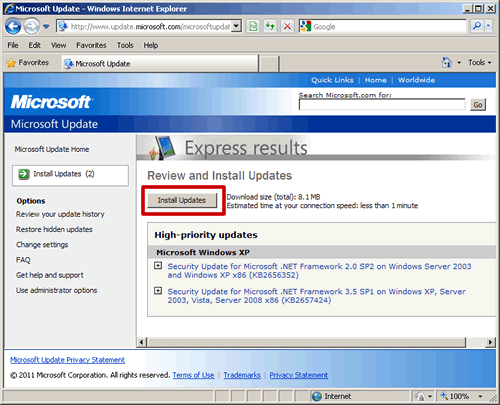Expand the KB2657424 update details
Viewport: 500px width, 405px height.
point(158,291)
